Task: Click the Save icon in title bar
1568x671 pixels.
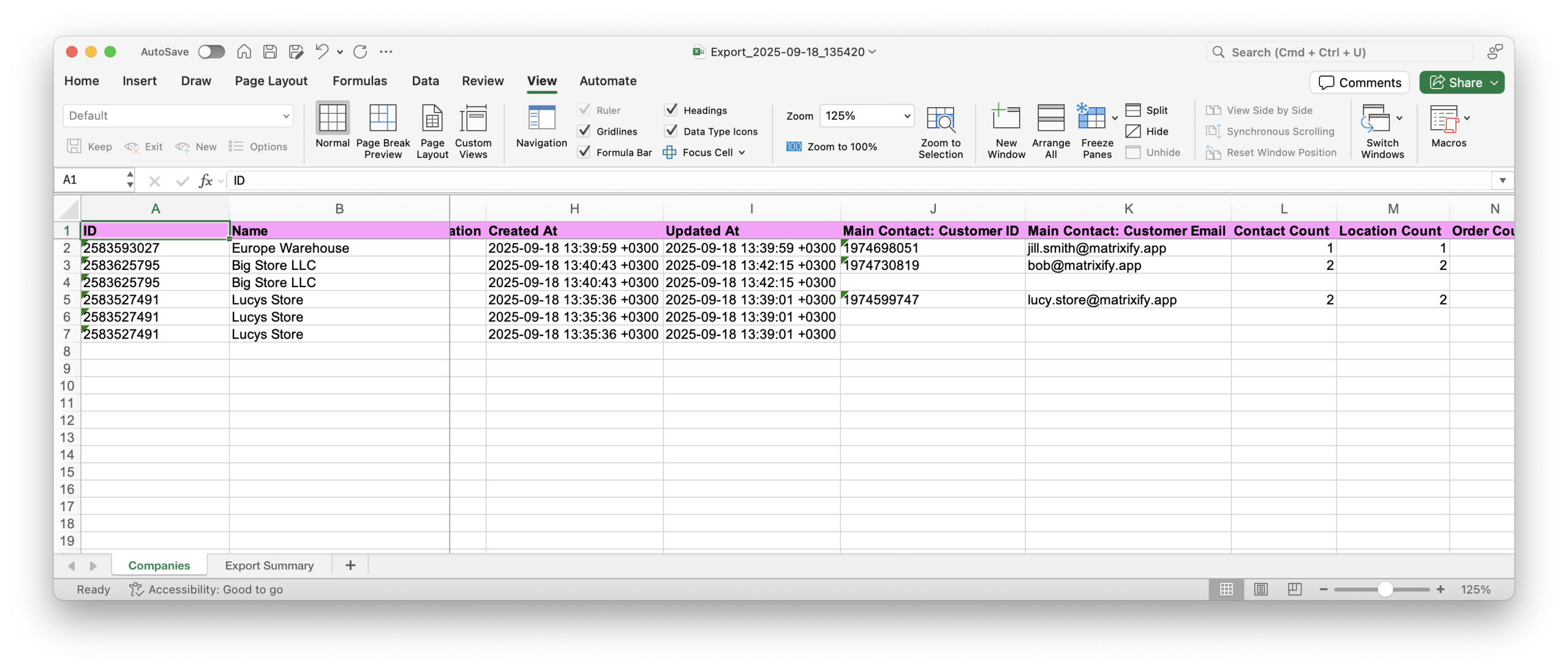Action: tap(270, 52)
